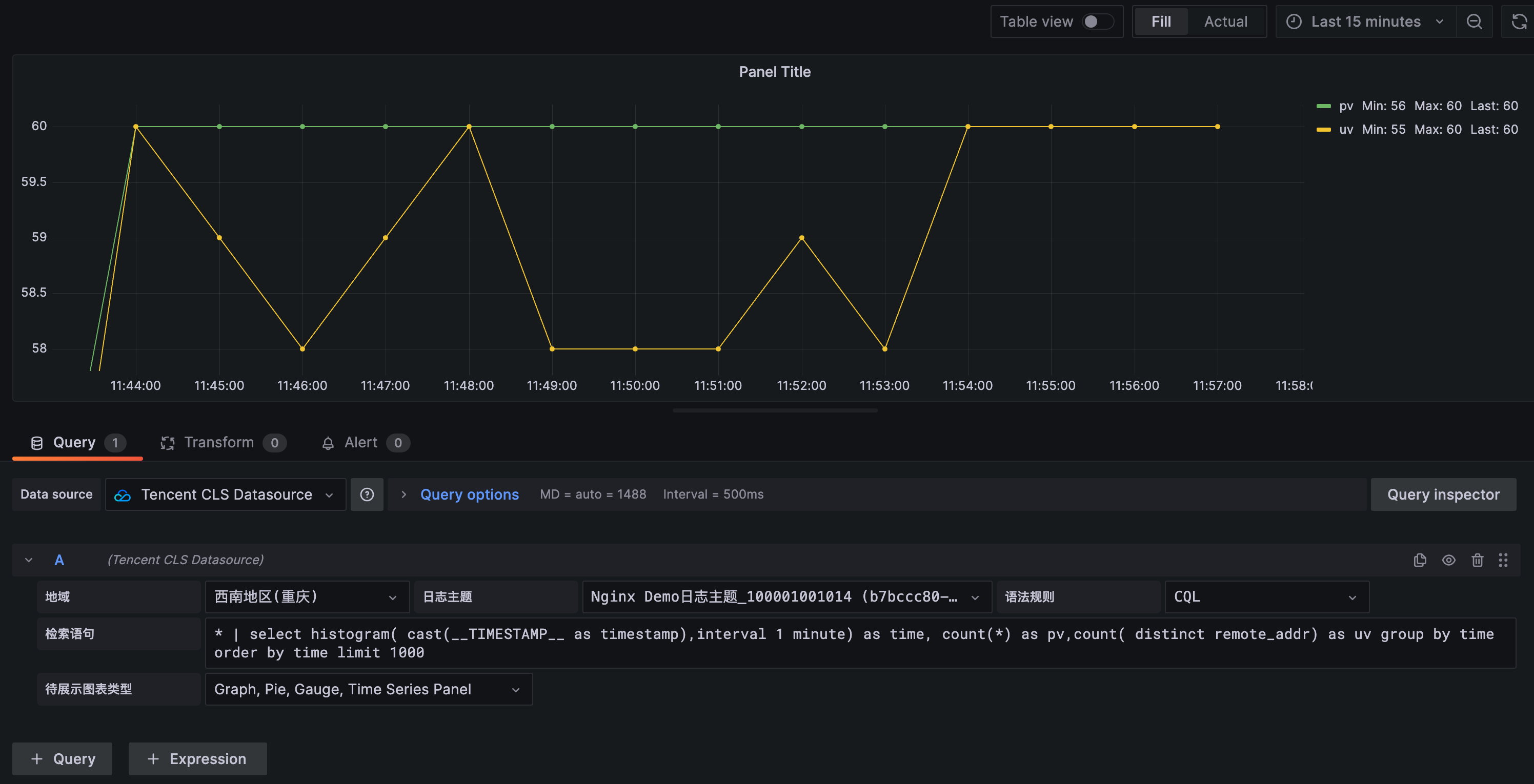Switch to the Transform tab
The width and height of the screenshot is (1534, 784).
click(x=218, y=442)
